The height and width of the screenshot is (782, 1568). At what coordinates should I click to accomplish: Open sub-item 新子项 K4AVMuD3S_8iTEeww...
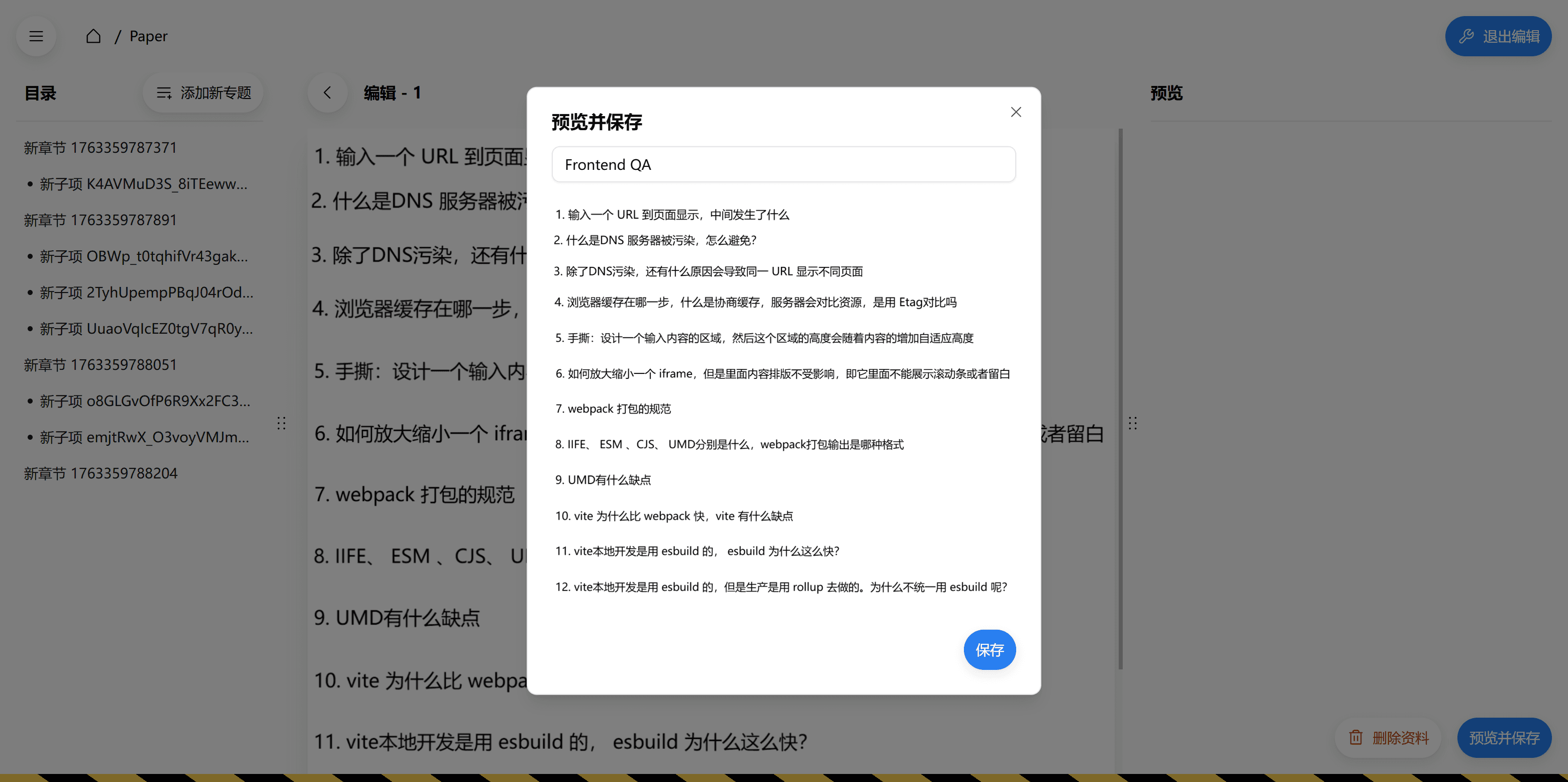(x=144, y=184)
